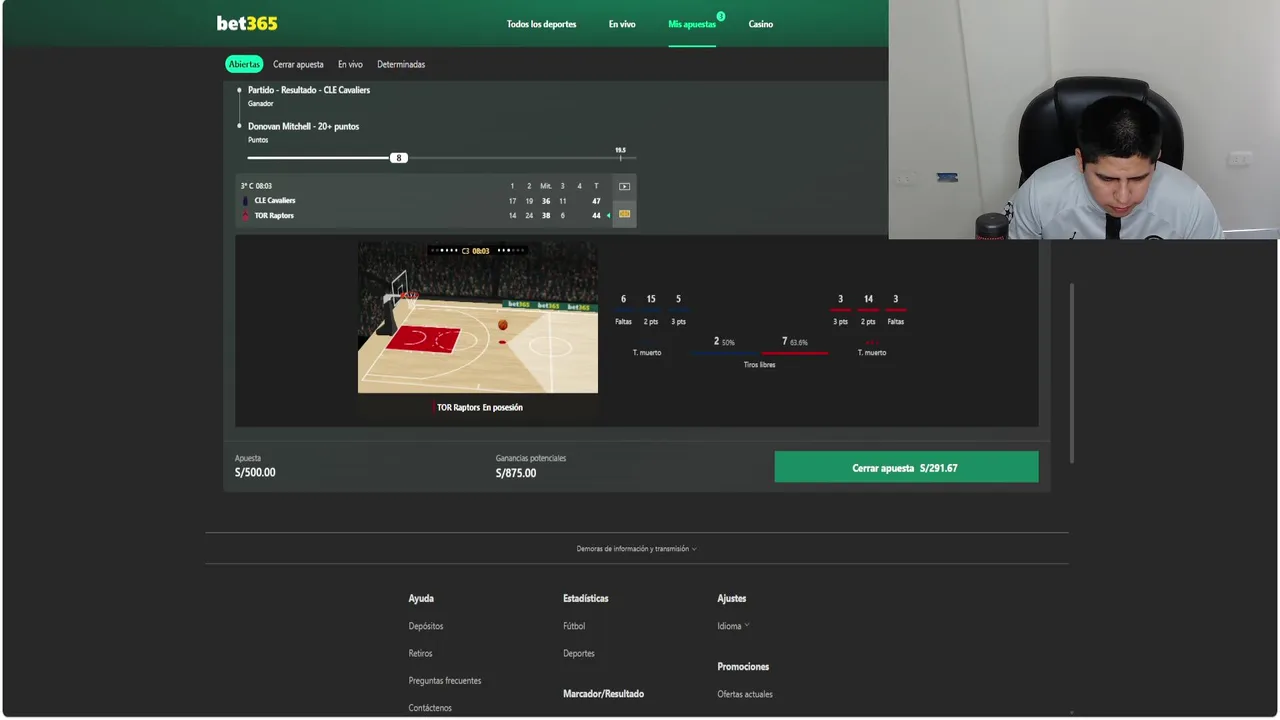Go to Todos los deportes
The image size is (1280, 720).
[541, 24]
